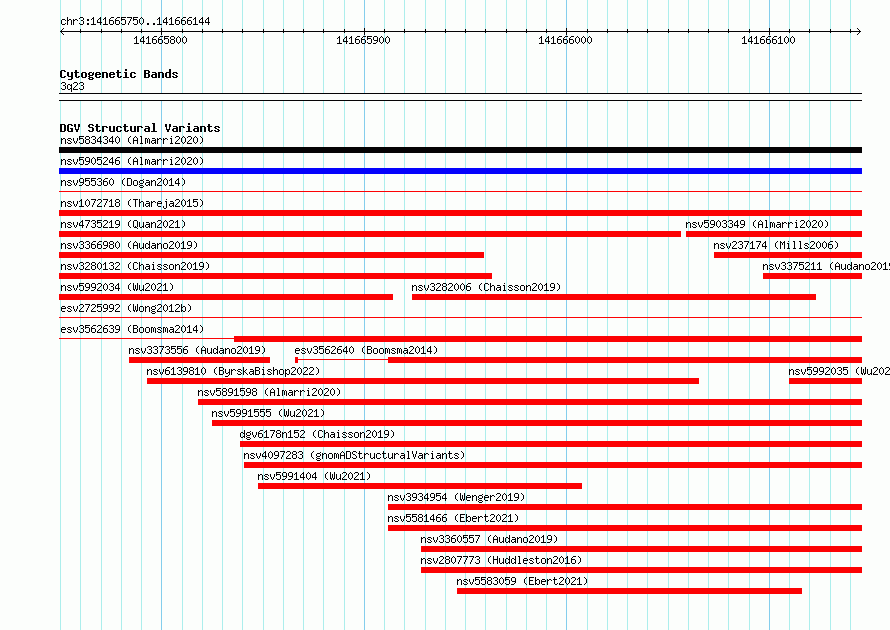Image resolution: width=890 pixels, height=630 pixels.
Task: Select the red bar under nsv6139810
Action: (423, 381)
